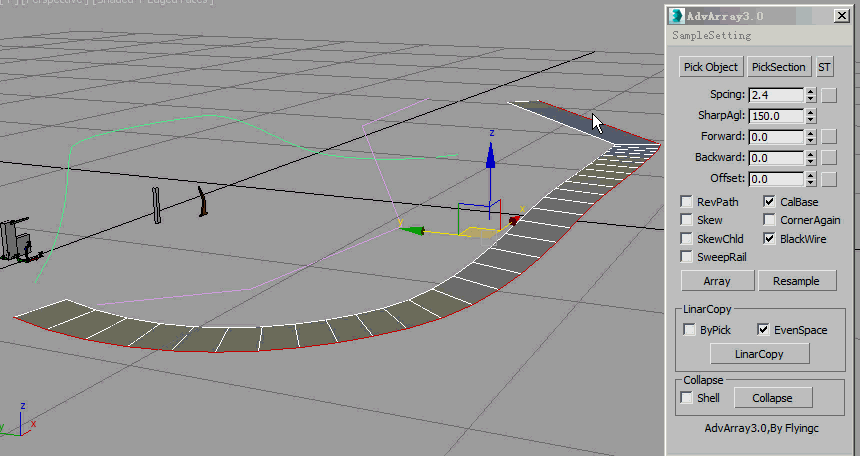This screenshot has width=860, height=456.
Task: Disable the BlackWire checkbox
Action: pyautogui.click(x=769, y=239)
